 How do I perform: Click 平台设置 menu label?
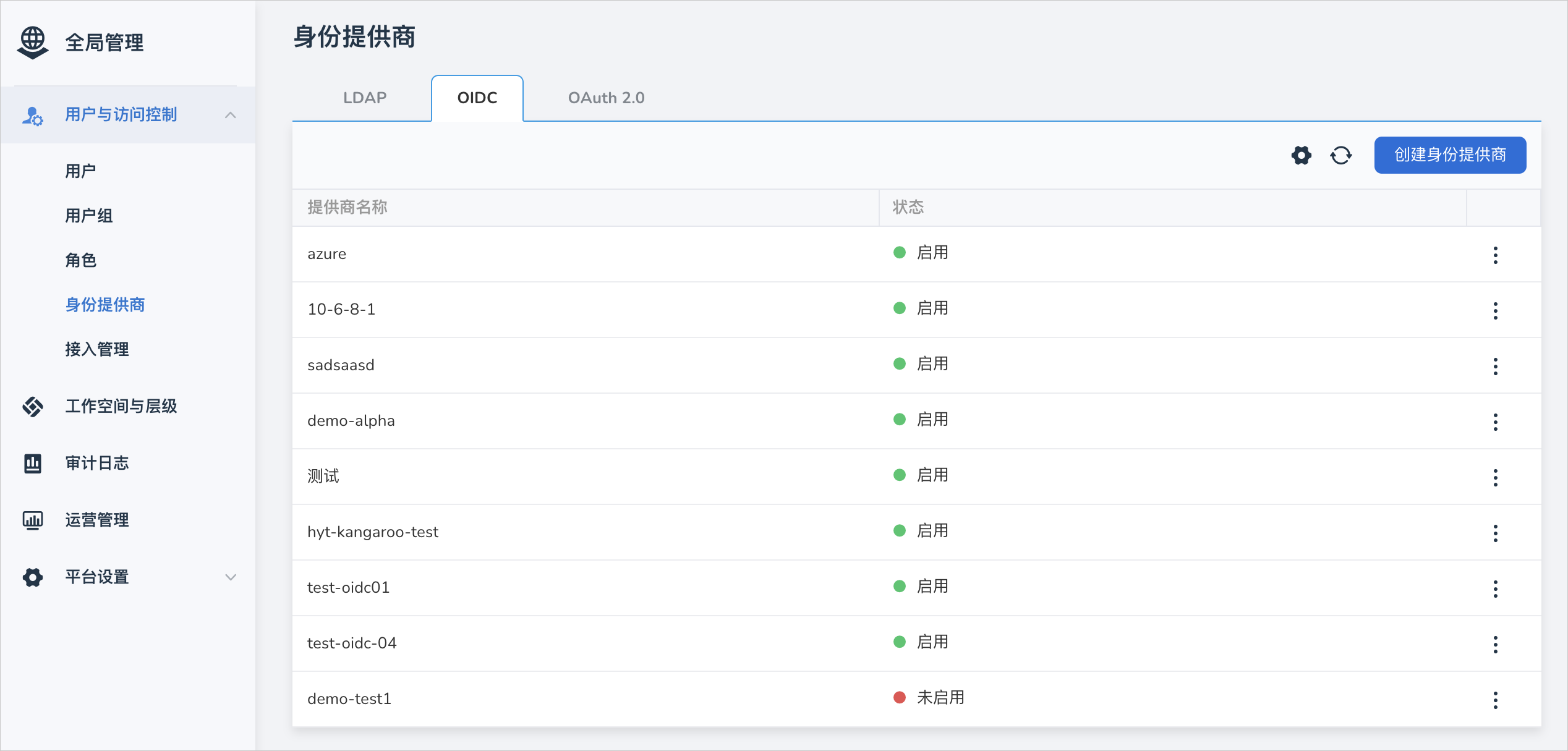[x=97, y=577]
